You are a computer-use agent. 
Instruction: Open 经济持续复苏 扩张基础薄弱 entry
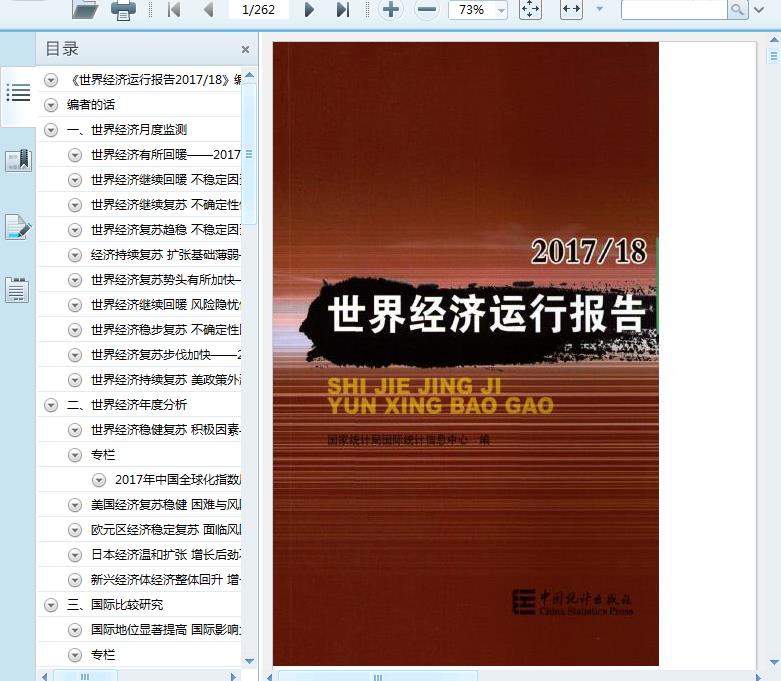point(166,255)
